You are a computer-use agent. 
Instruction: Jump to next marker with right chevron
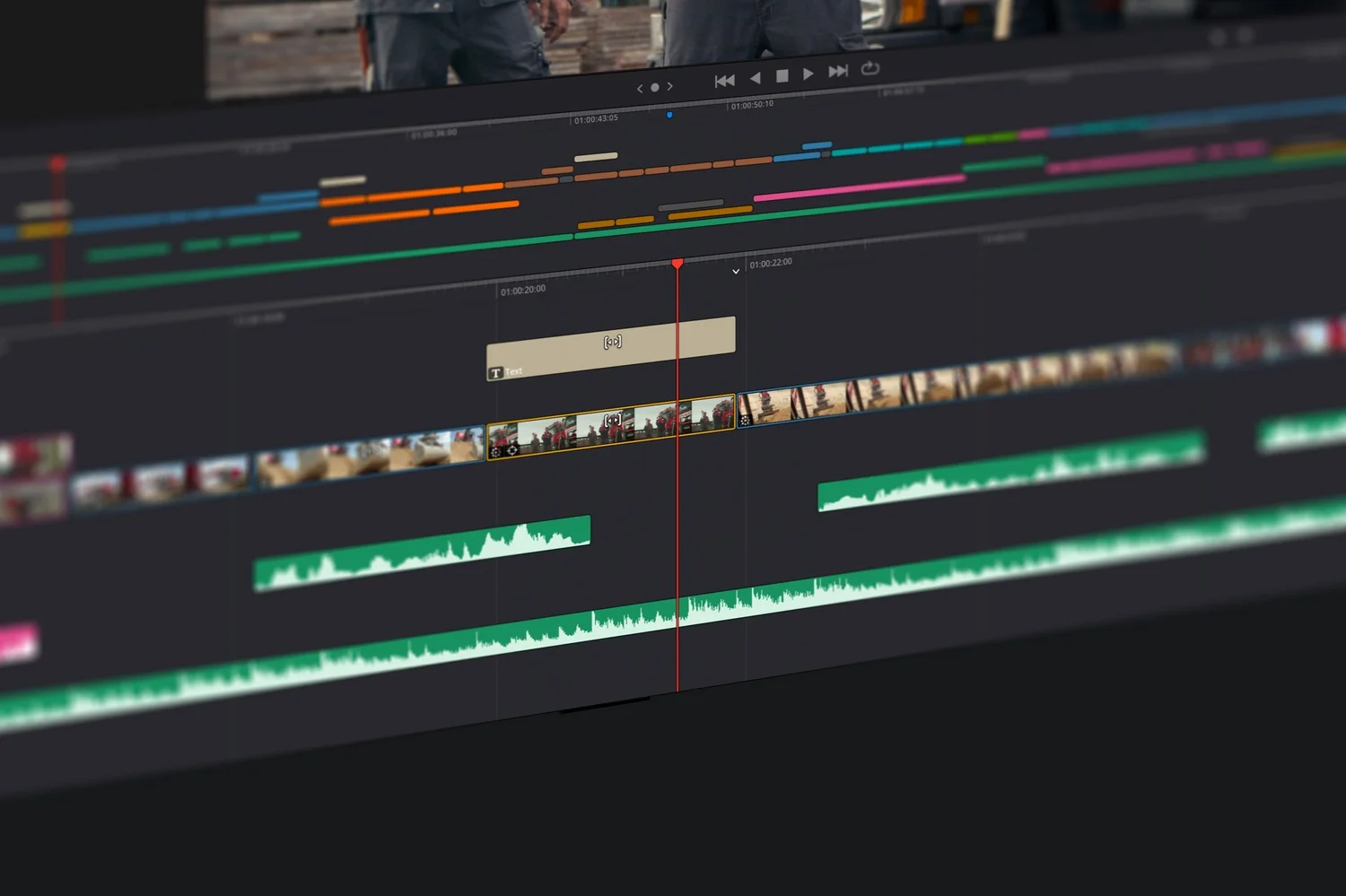(670, 86)
